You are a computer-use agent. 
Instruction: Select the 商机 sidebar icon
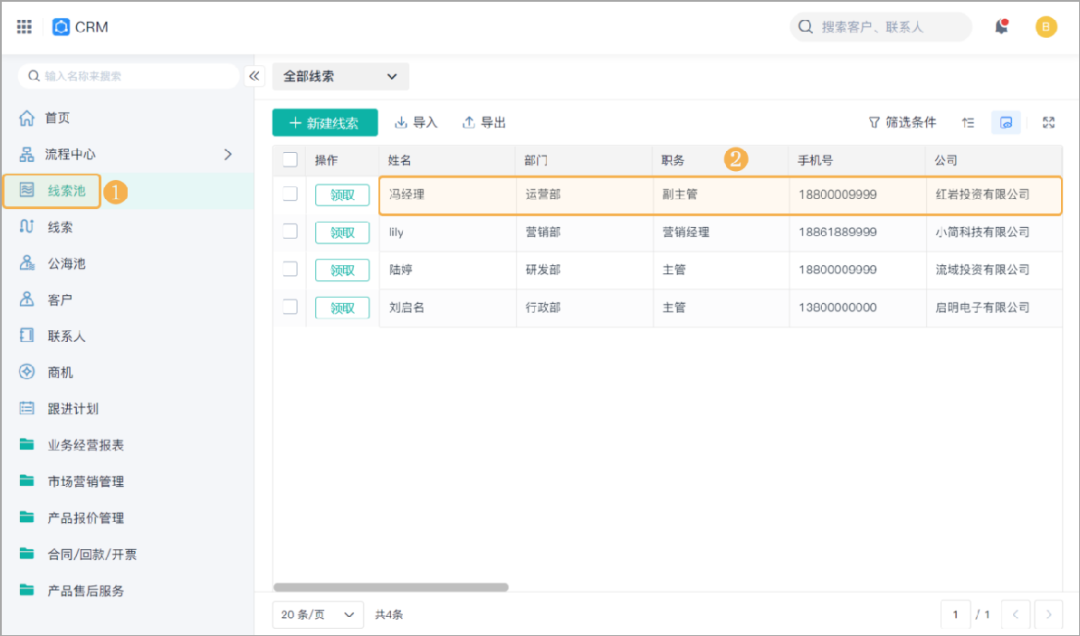point(26,371)
